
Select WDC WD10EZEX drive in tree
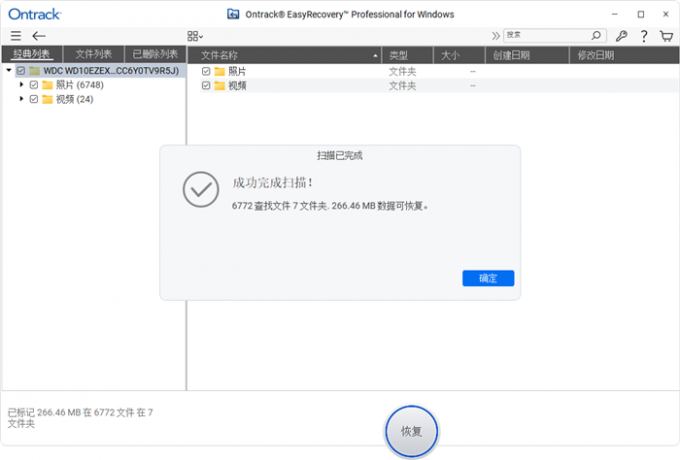[x=111, y=71]
